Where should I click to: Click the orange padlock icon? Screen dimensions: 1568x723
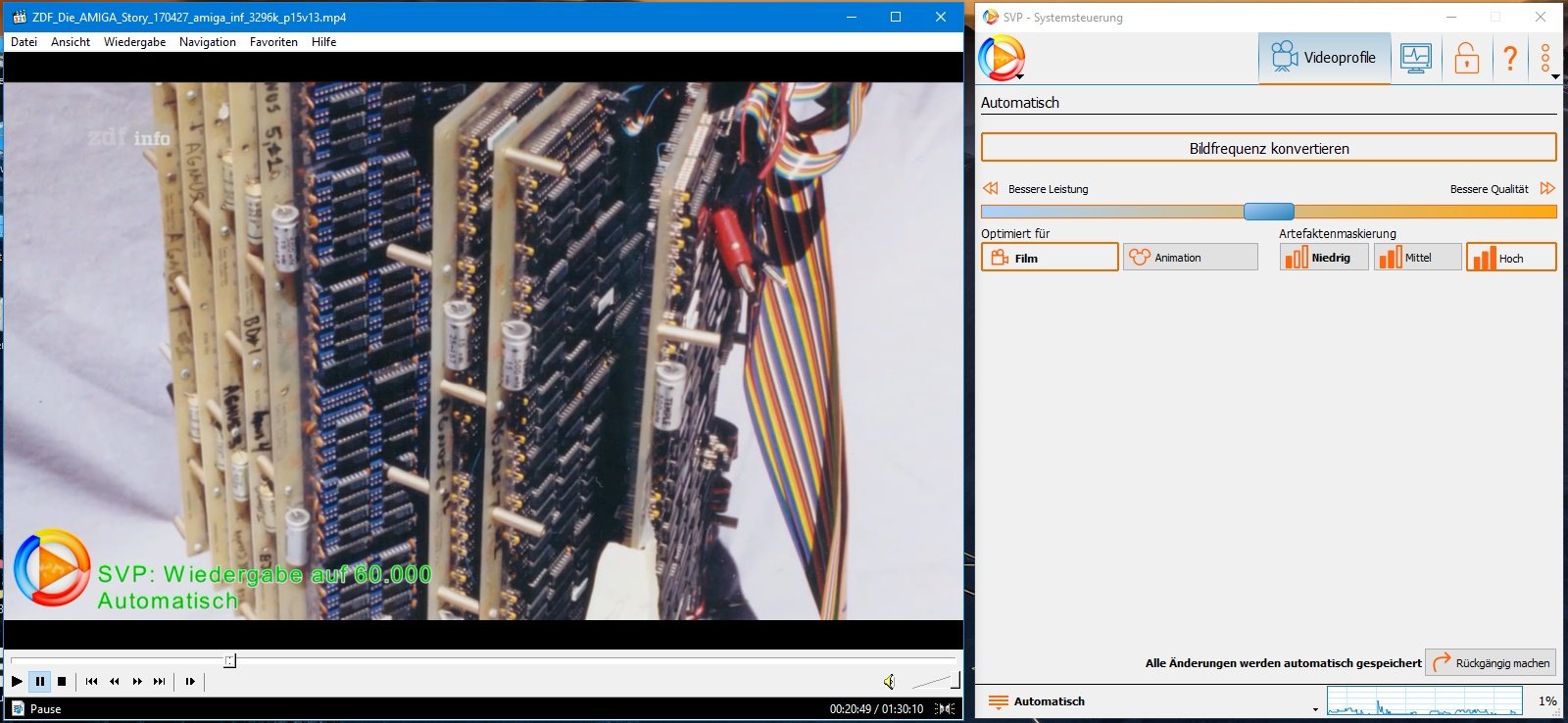pos(1466,58)
